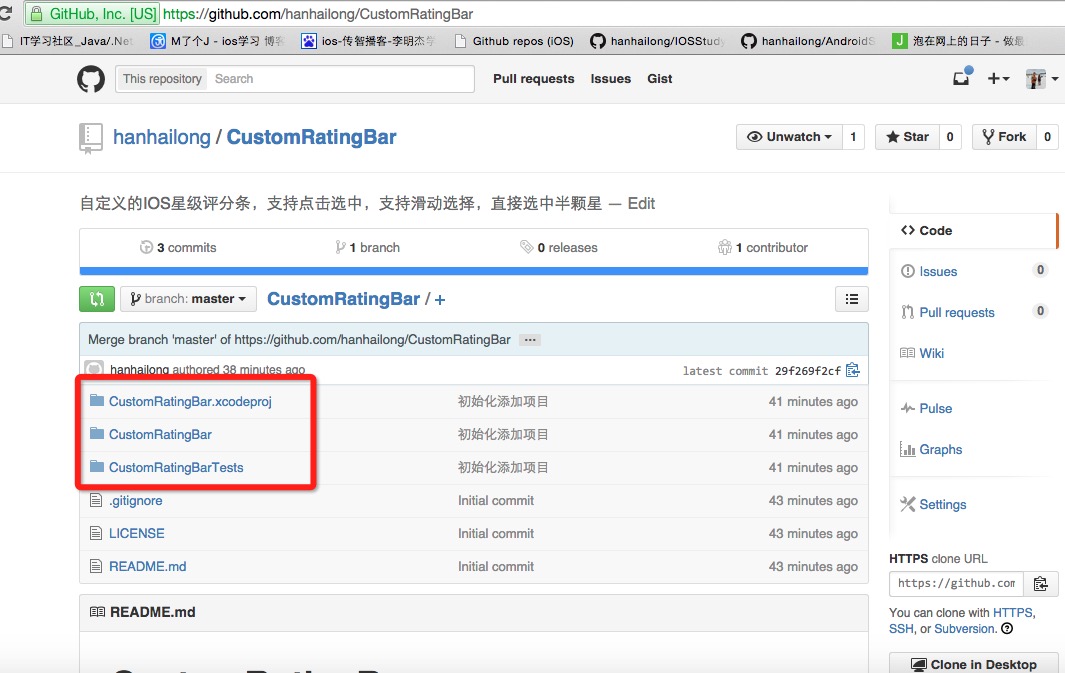This screenshot has height=673, width=1065.
Task: Open the hanhailong/IOSStudy bookmark
Action: [x=657, y=41]
